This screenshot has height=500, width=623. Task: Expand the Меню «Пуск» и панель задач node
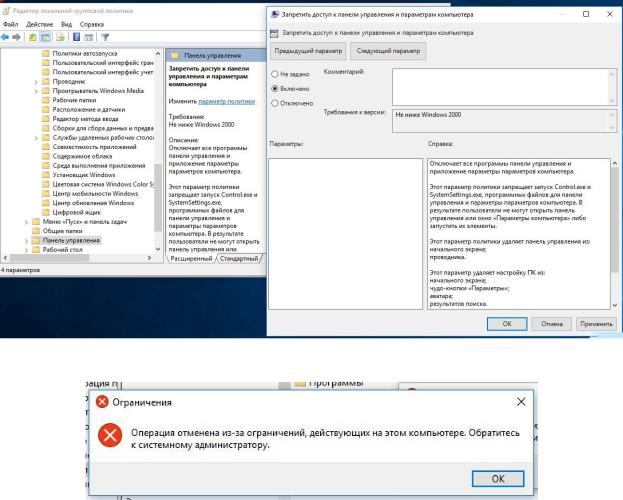pyautogui.click(x=26, y=222)
